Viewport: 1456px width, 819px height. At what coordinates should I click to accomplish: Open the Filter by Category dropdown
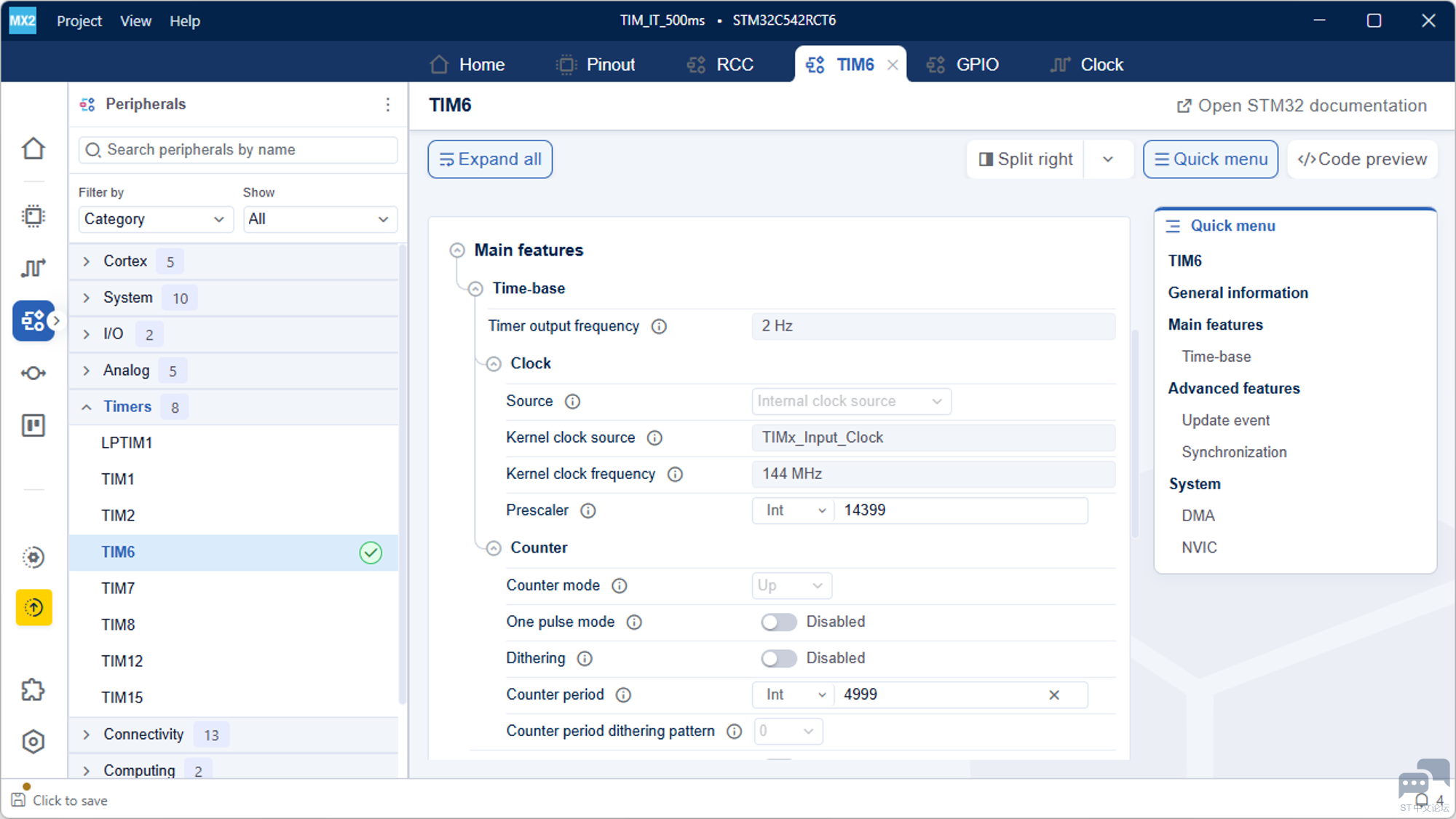155,219
